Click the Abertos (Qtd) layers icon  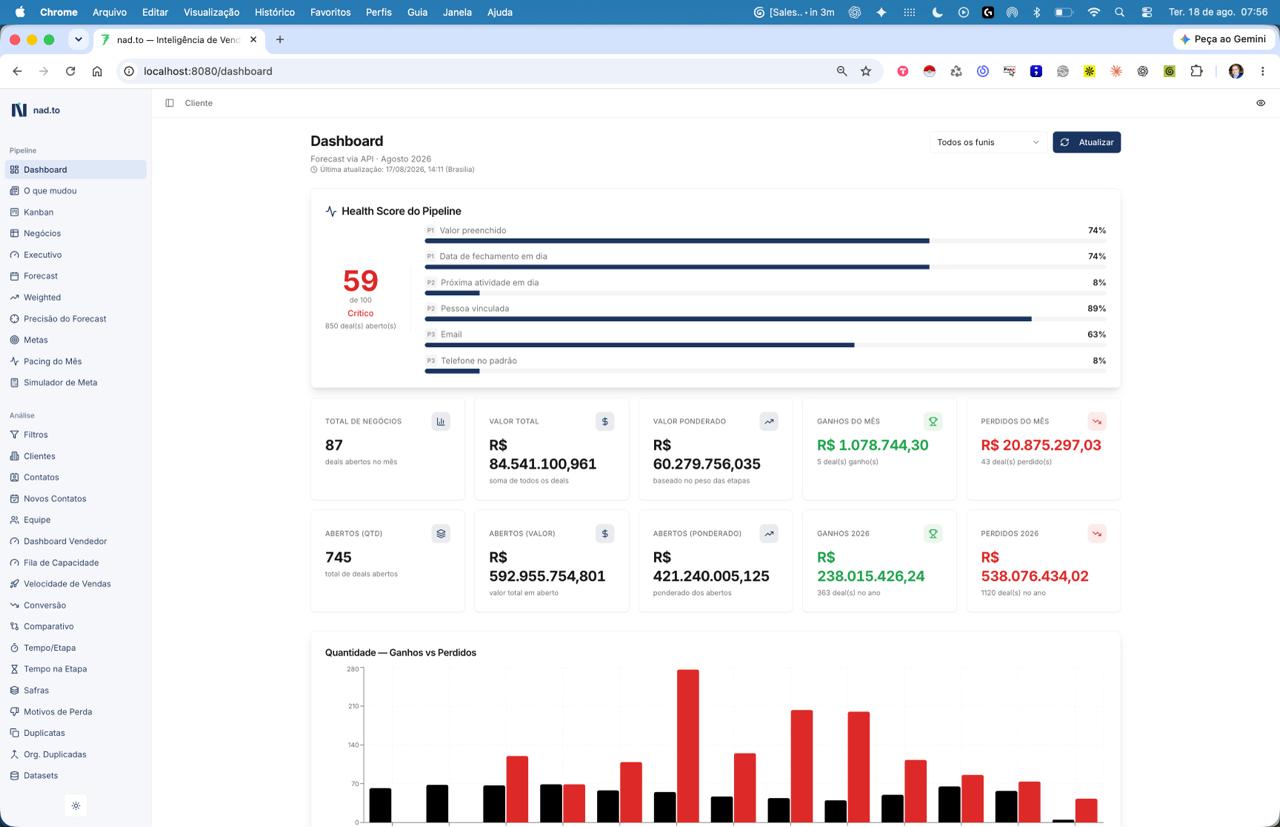441,534
